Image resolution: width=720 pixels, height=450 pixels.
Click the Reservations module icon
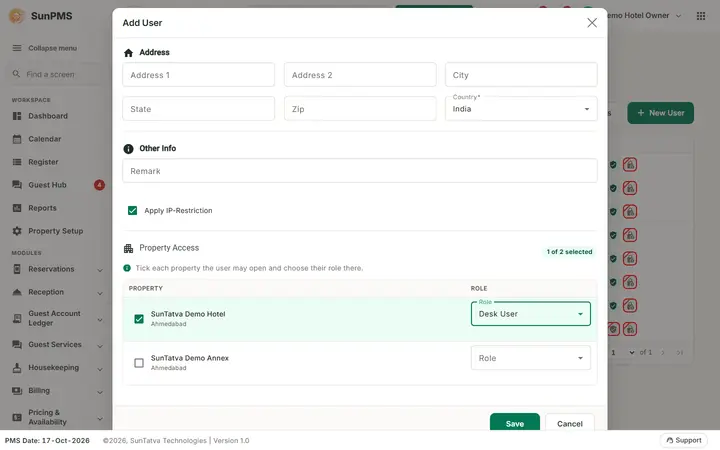pos(17,269)
